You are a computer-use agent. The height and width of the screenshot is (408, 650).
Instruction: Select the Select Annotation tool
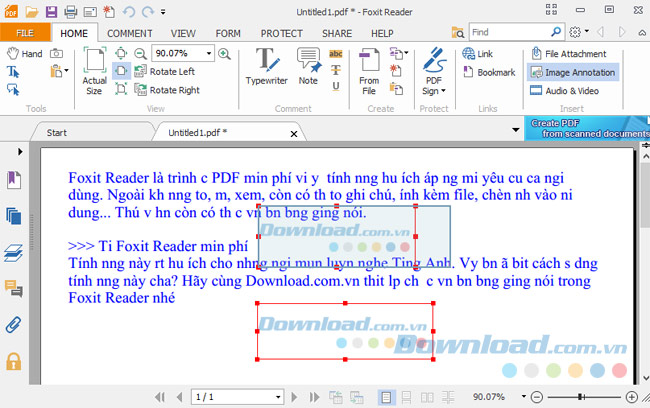tap(13, 90)
